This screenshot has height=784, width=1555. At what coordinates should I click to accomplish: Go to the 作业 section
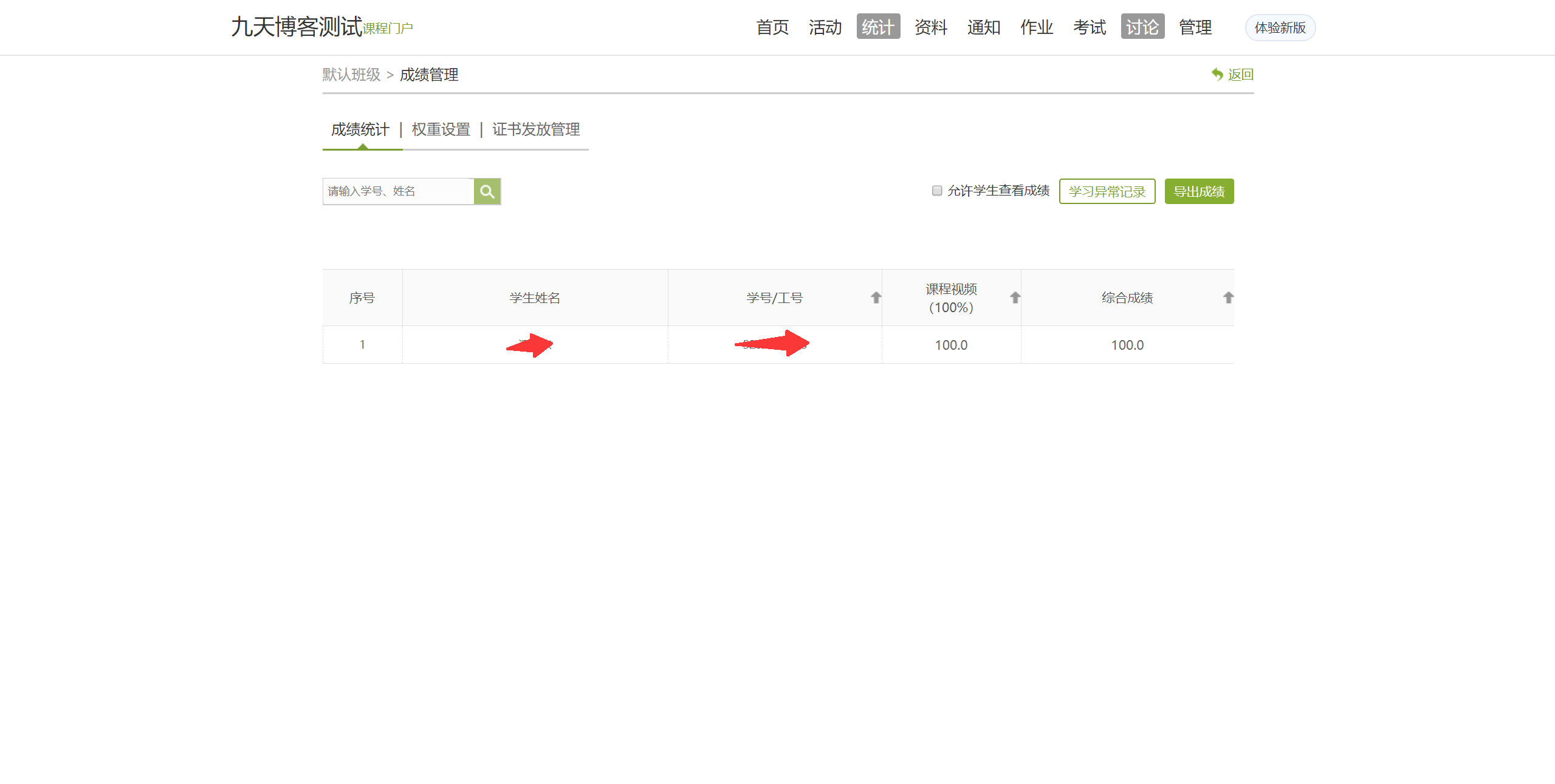coord(1035,27)
